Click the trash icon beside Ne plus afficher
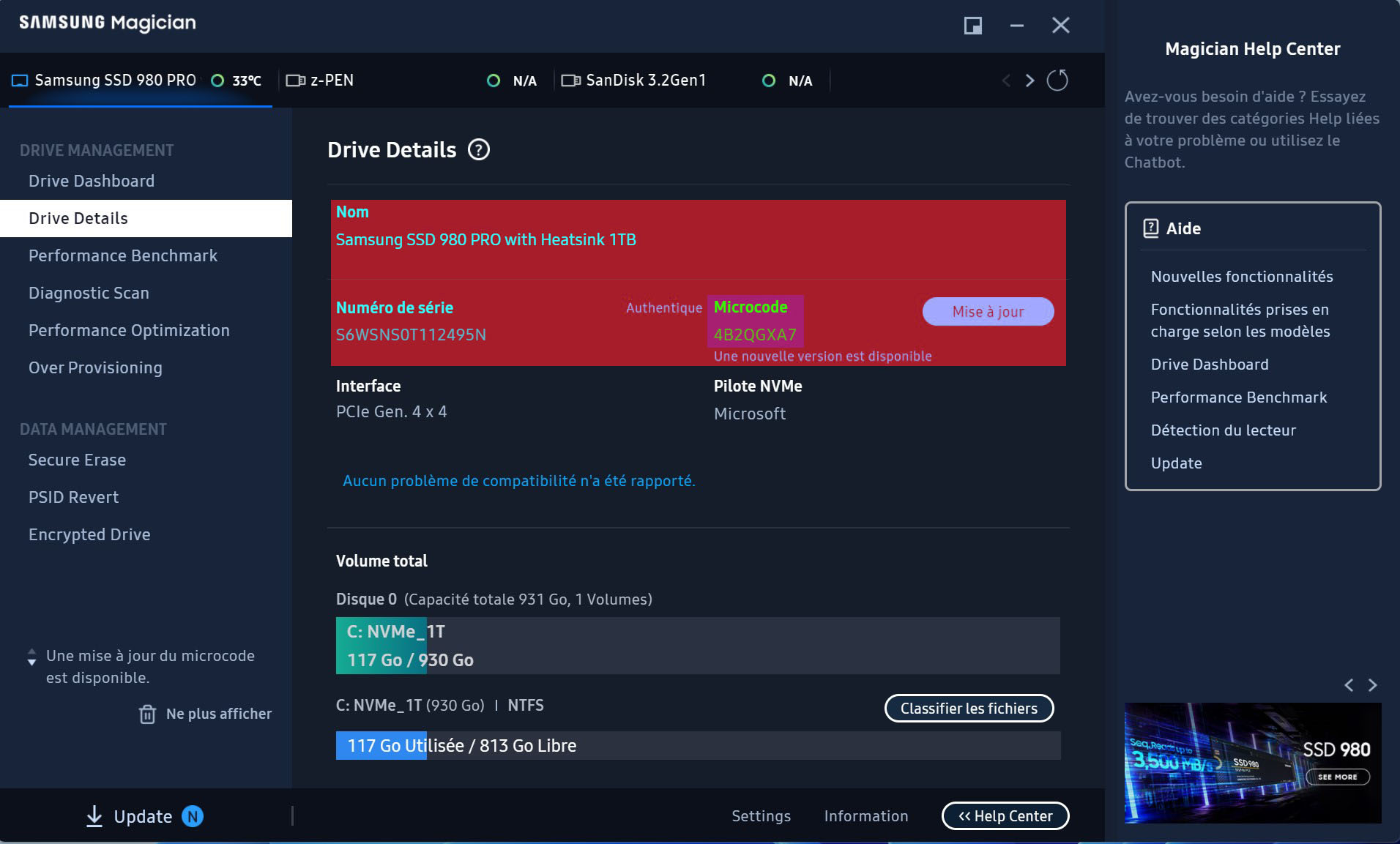1400x844 pixels. [x=147, y=714]
